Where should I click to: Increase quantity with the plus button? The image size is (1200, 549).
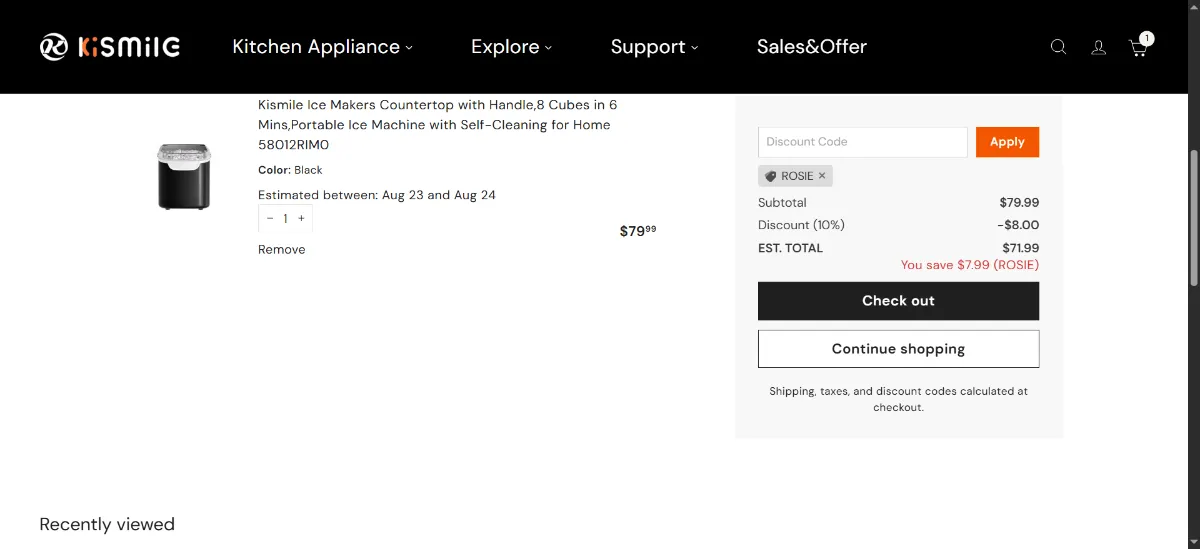click(301, 218)
